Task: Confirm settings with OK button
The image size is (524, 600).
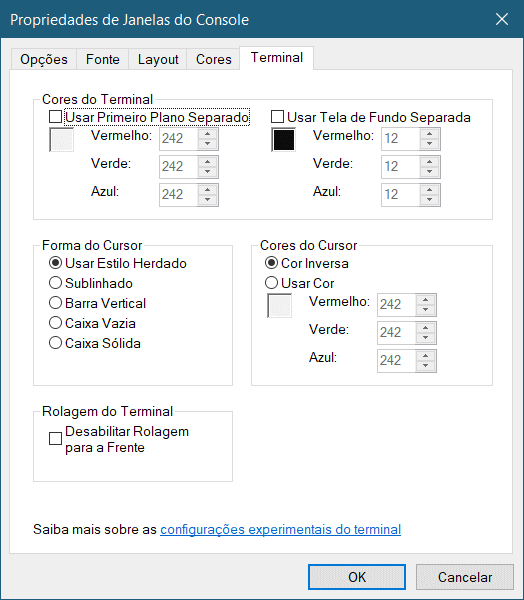Action: point(357,577)
